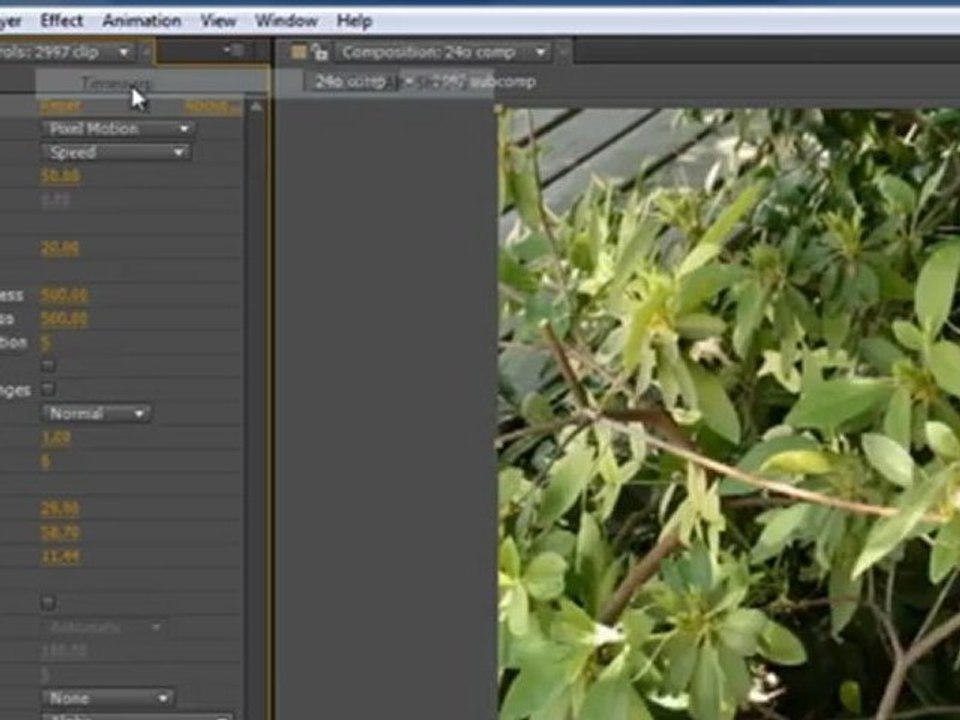Click the 500.00 value in the row ending 'ss'
Image resolution: width=960 pixels, height=720 pixels.
pyautogui.click(x=64, y=318)
